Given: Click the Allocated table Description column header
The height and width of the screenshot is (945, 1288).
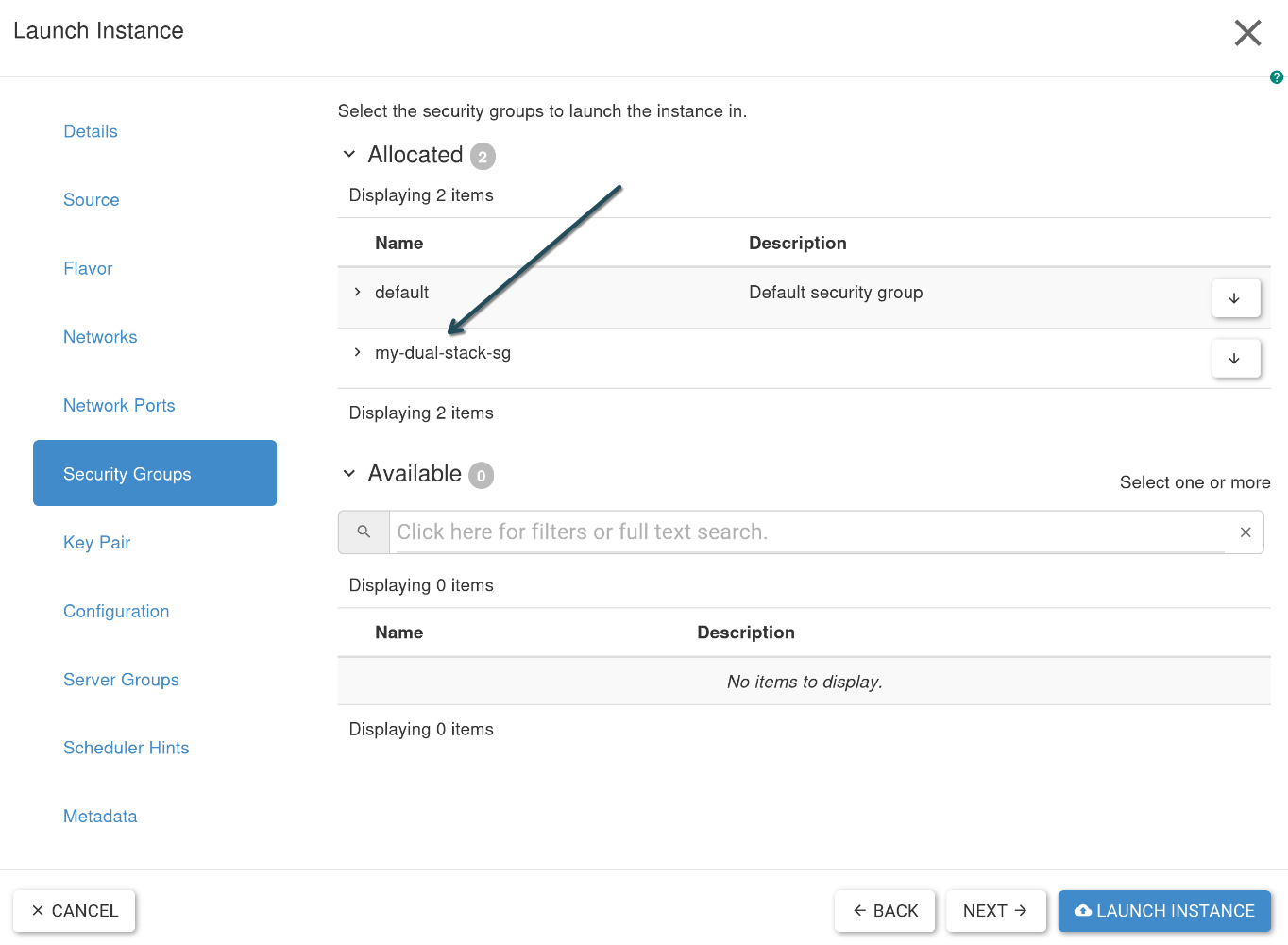Looking at the screenshot, I should [x=798, y=244].
